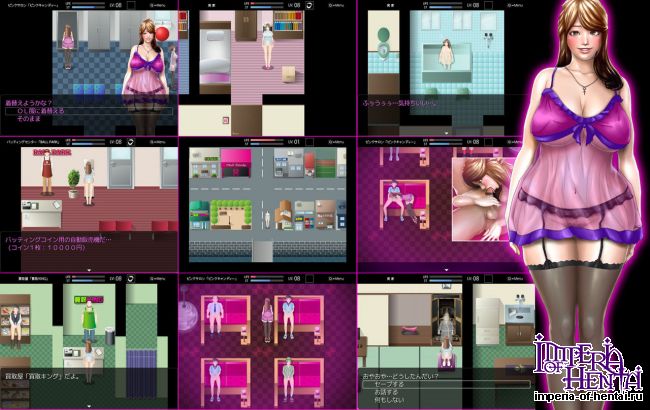Advance the bathroom dialog with the arrow
Viewport: 650px width, 410px height.
pyautogui.click(x=446, y=133)
